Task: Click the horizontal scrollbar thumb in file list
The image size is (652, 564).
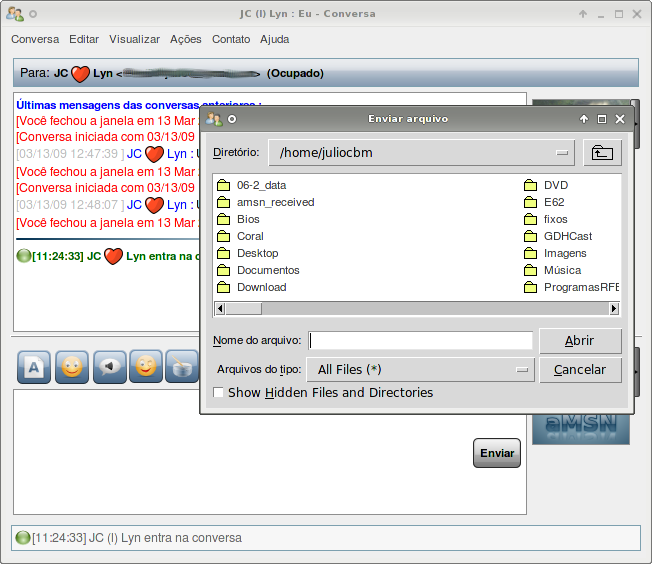Action: tap(243, 309)
